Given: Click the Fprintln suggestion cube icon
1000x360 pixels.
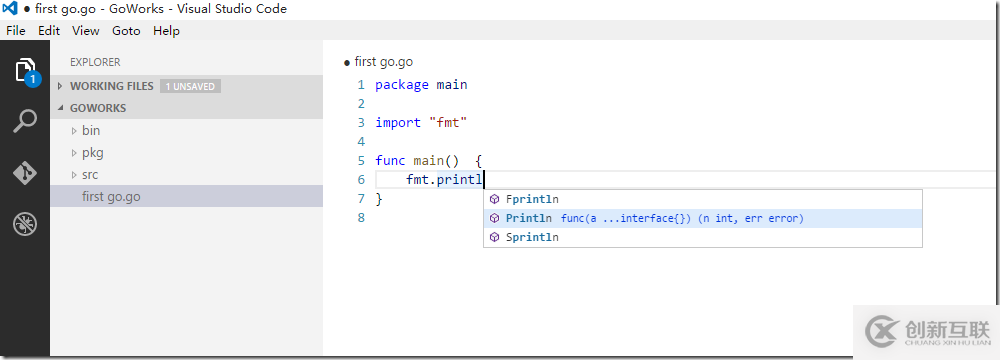Looking at the screenshot, I should point(494,199).
